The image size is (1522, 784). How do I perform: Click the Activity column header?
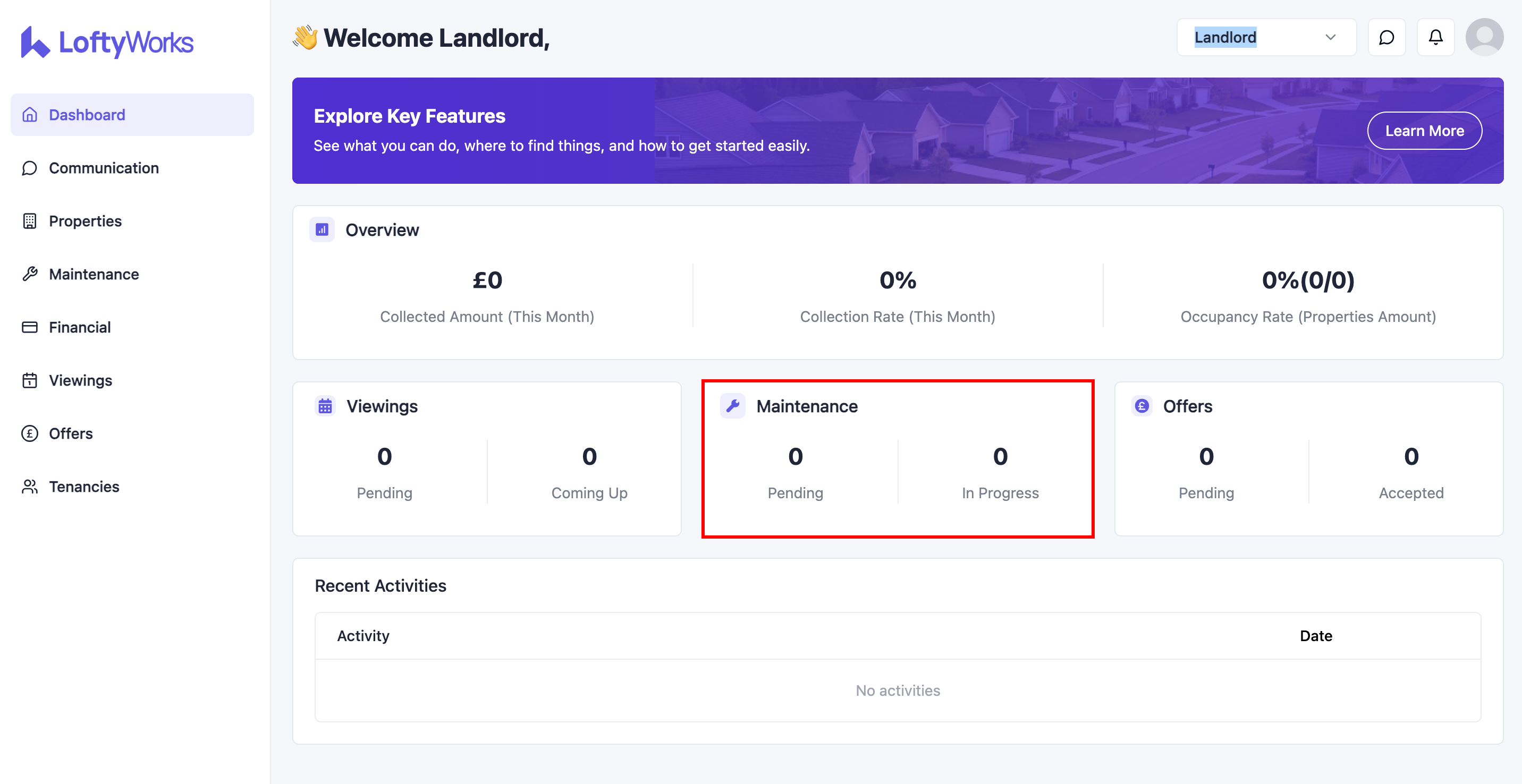coord(363,636)
